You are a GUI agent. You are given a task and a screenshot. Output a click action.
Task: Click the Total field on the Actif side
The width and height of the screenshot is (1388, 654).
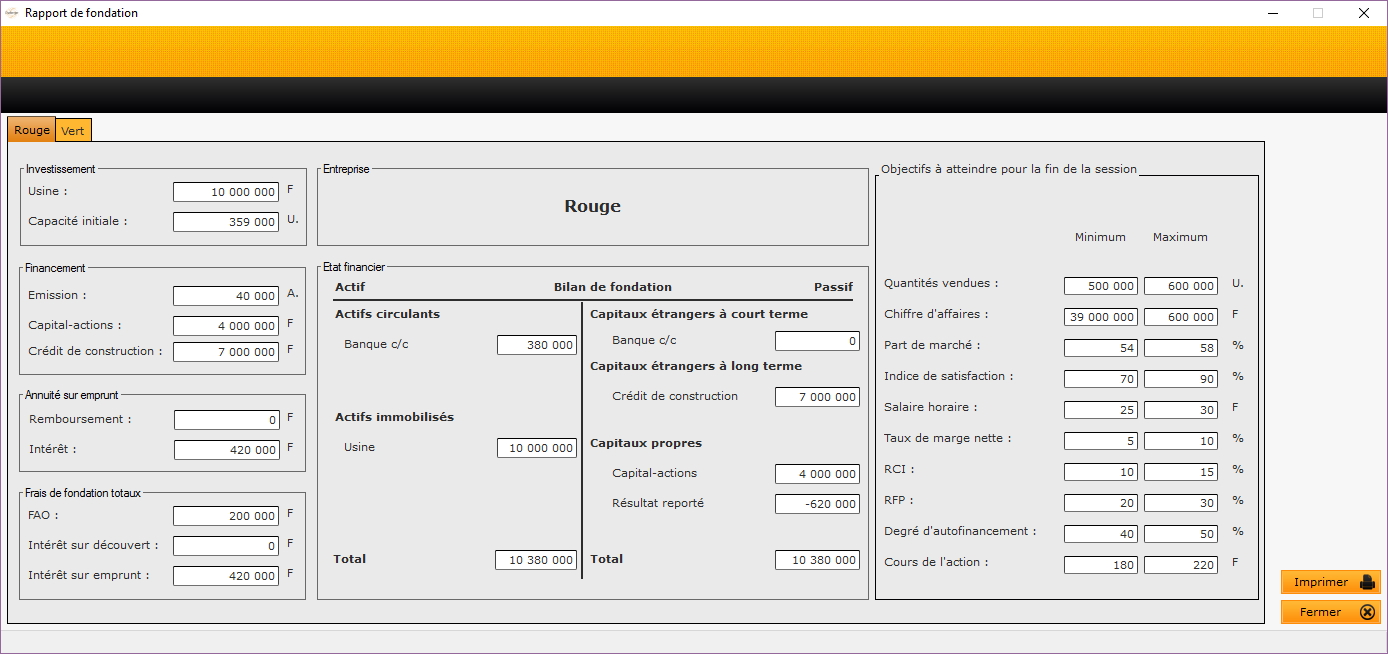[536, 560]
